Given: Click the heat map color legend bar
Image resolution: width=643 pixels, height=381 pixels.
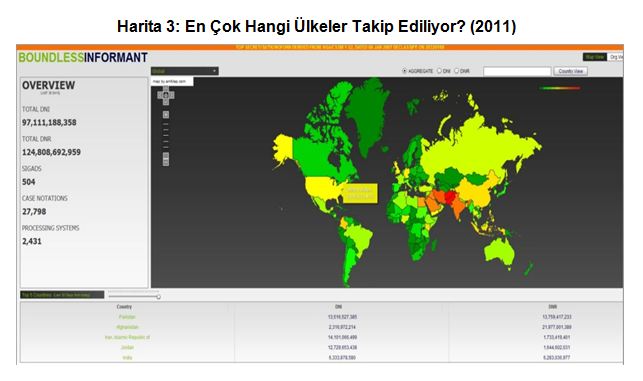Looking at the screenshot, I should [560, 88].
